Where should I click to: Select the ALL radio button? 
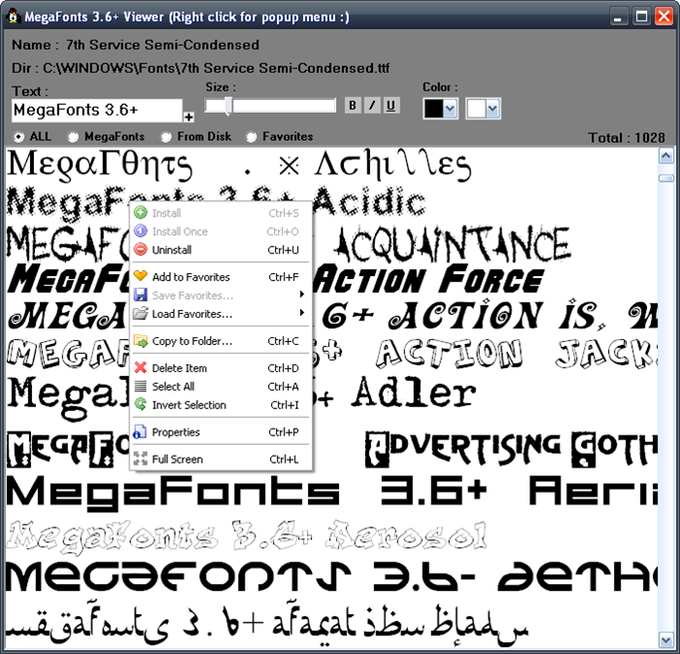[x=19, y=137]
